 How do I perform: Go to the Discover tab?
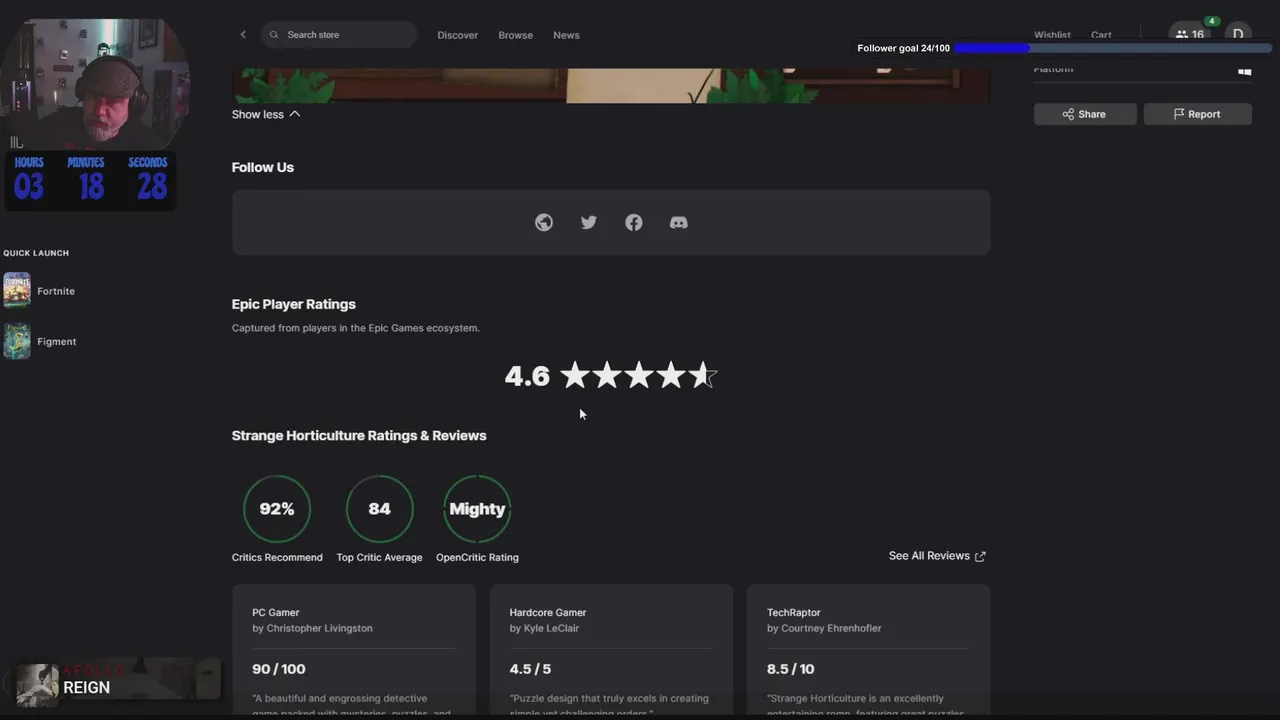click(458, 35)
